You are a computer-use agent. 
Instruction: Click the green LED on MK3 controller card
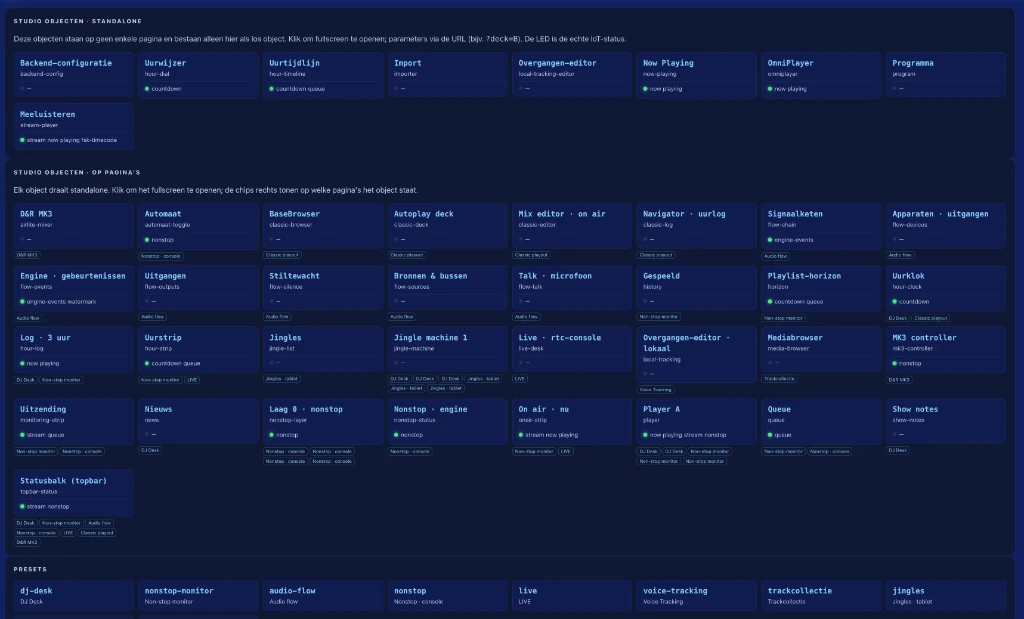[895, 363]
